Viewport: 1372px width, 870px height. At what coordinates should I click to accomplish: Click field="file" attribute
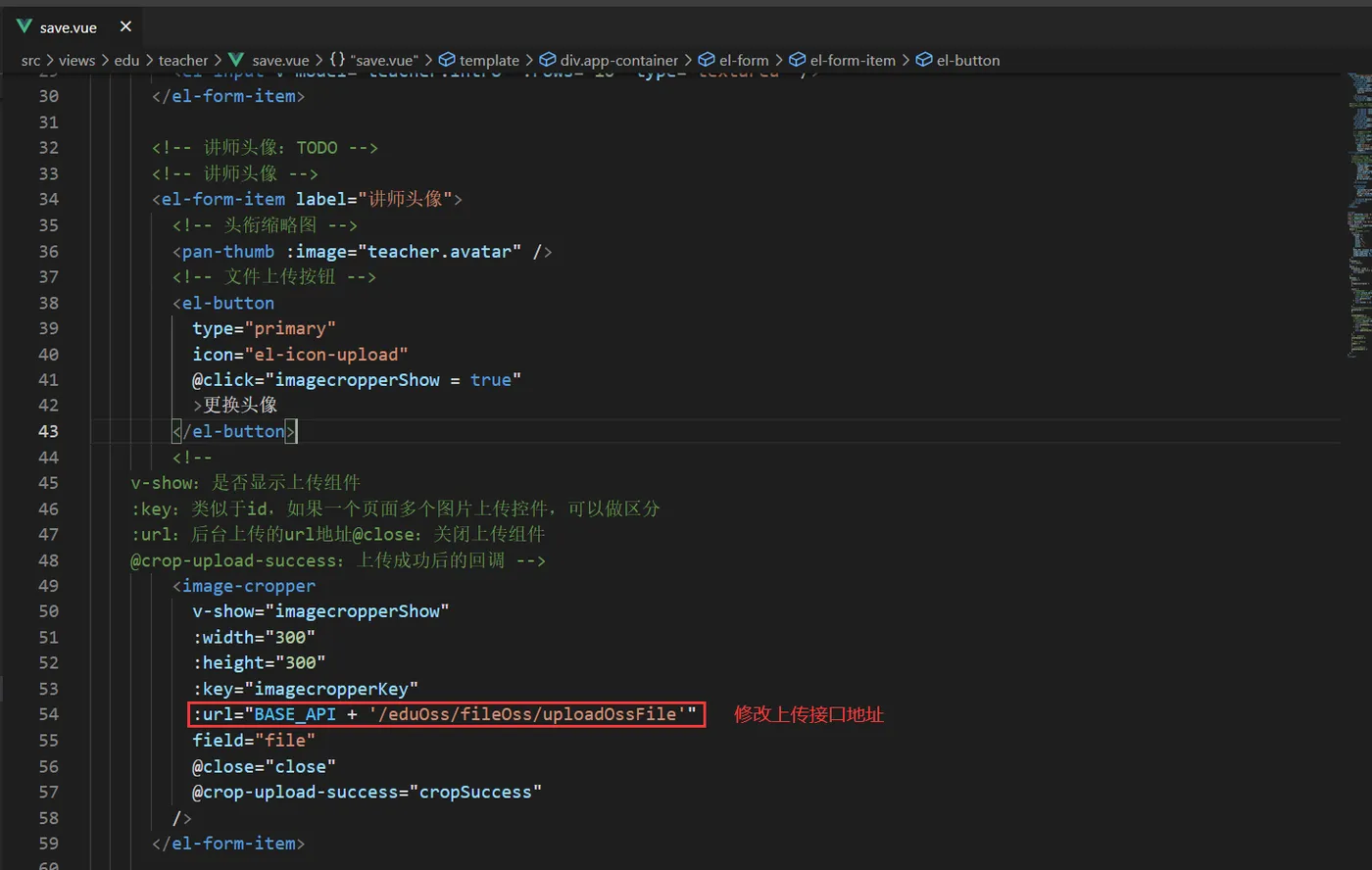(x=254, y=741)
